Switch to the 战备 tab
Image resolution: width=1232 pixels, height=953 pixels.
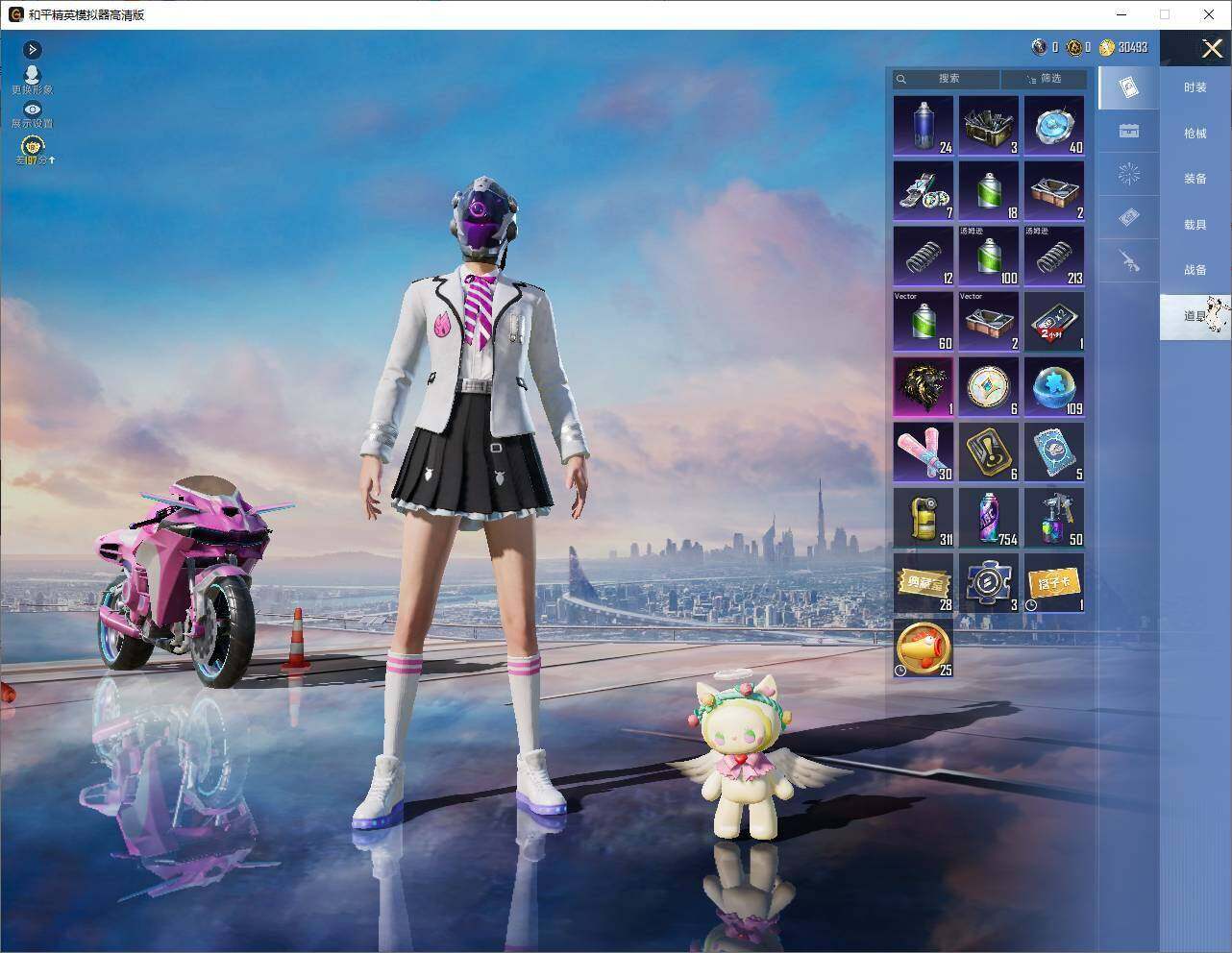(x=1195, y=270)
